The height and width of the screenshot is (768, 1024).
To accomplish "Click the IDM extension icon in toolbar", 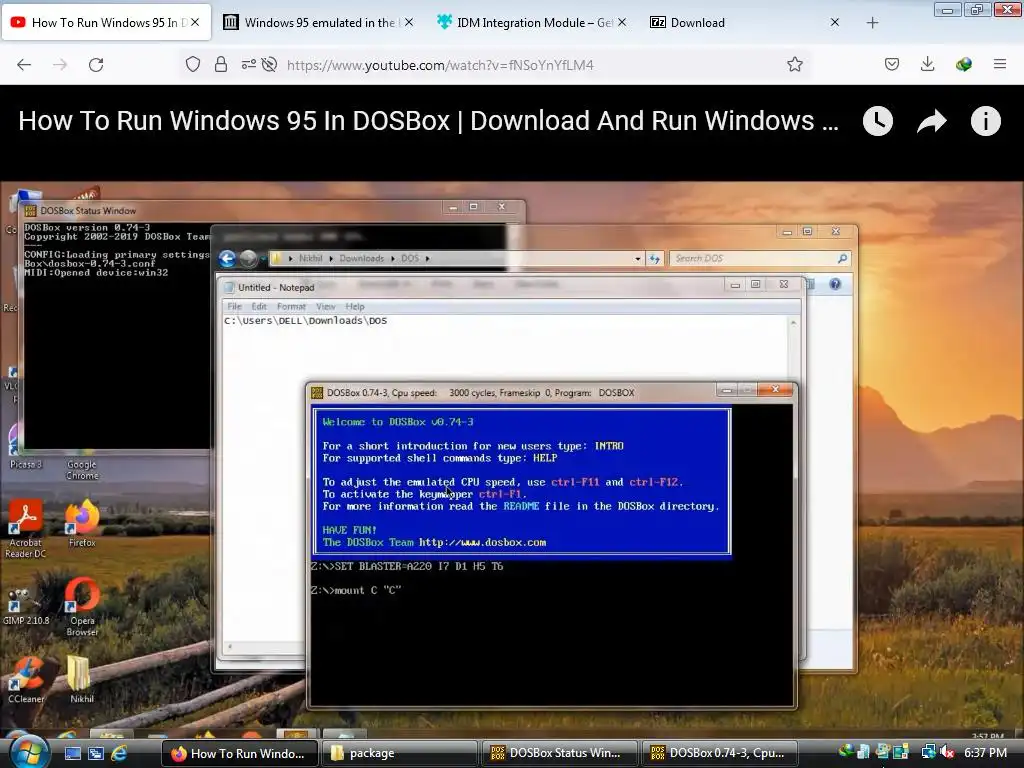I will coord(963,64).
